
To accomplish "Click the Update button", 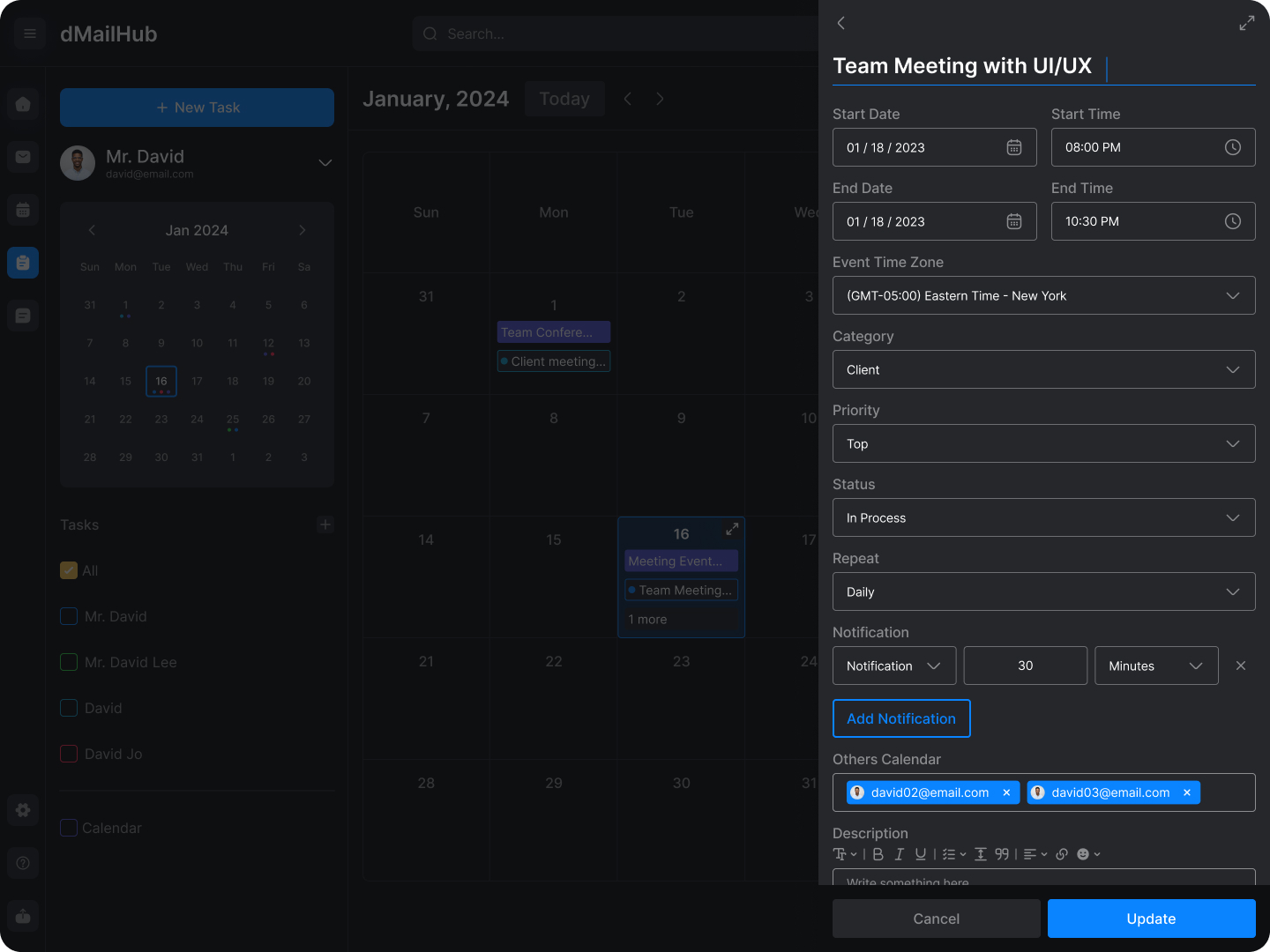I will point(1152,919).
